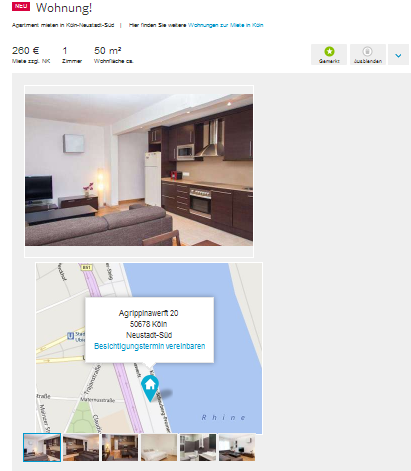
Task: Click the Ausblenden hide listing icon
Action: (x=367, y=51)
